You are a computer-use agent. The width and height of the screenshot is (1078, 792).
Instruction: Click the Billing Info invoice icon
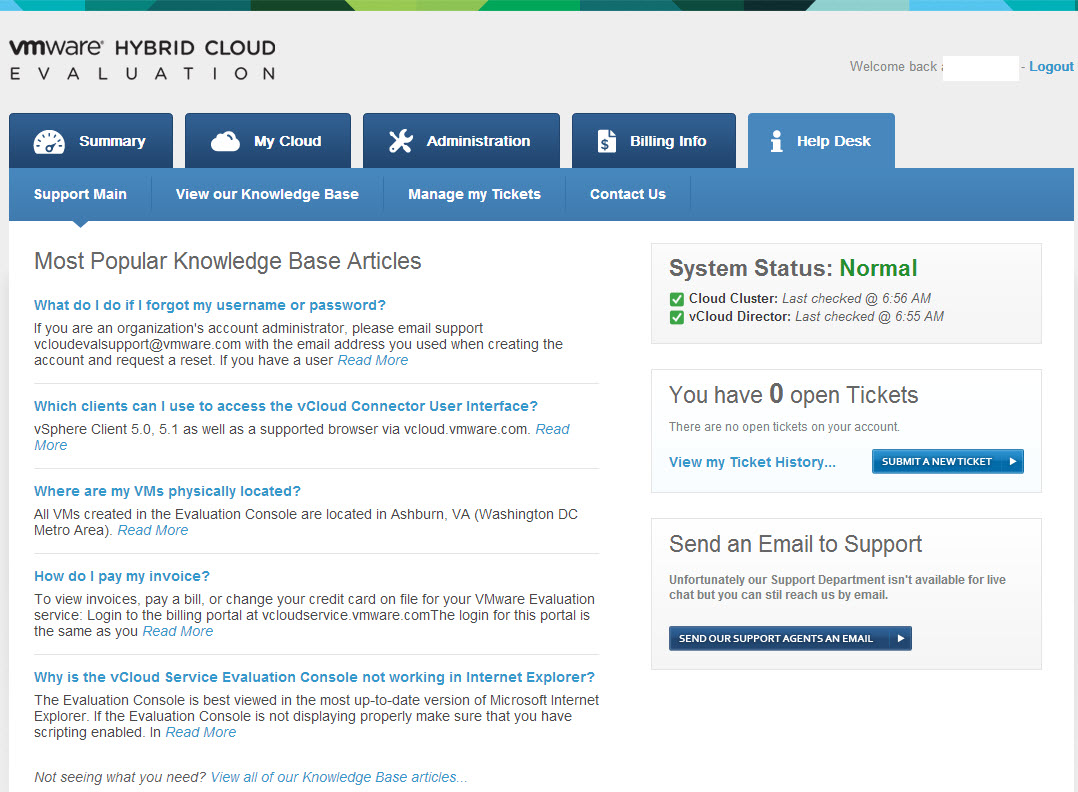point(606,141)
